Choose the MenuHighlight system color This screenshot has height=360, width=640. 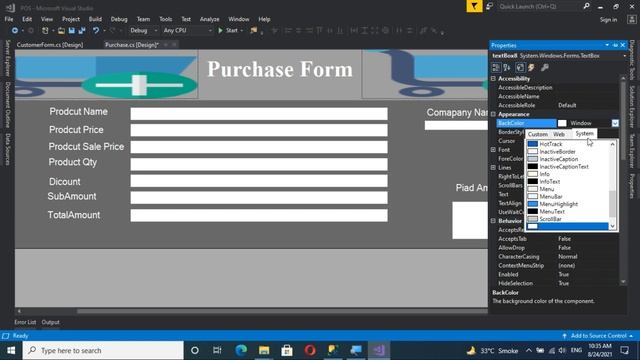click(x=567, y=204)
